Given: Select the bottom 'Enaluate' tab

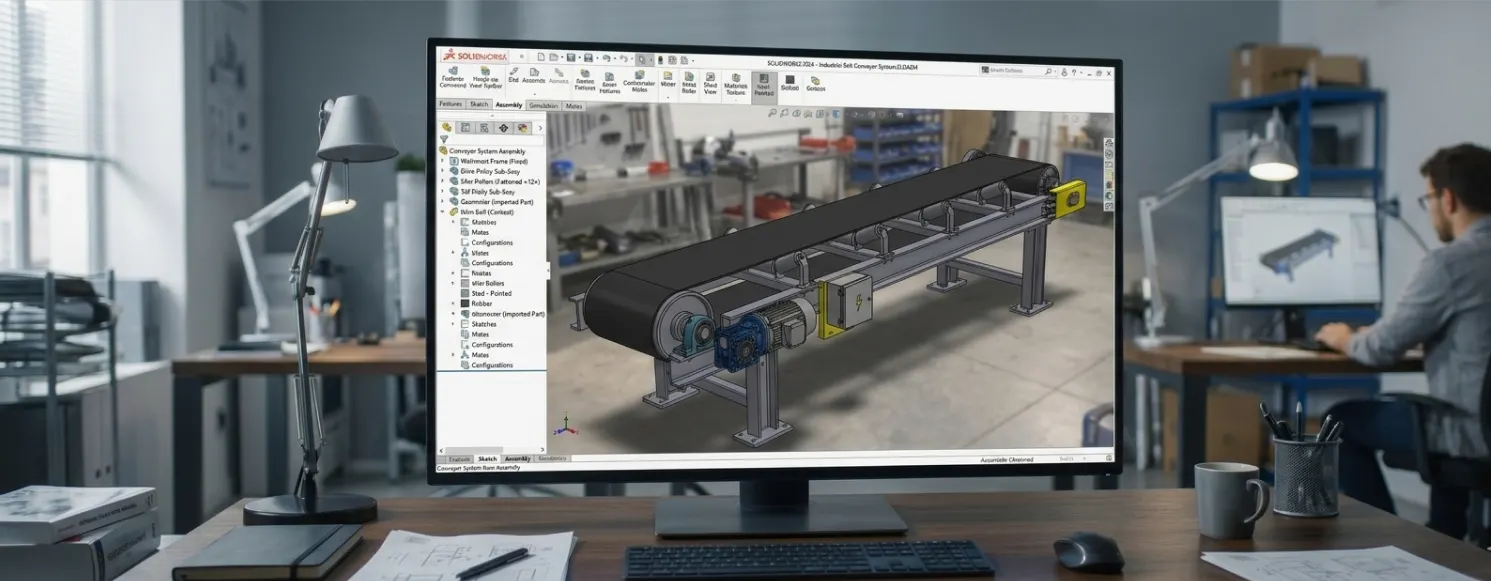Looking at the screenshot, I should tap(459, 459).
